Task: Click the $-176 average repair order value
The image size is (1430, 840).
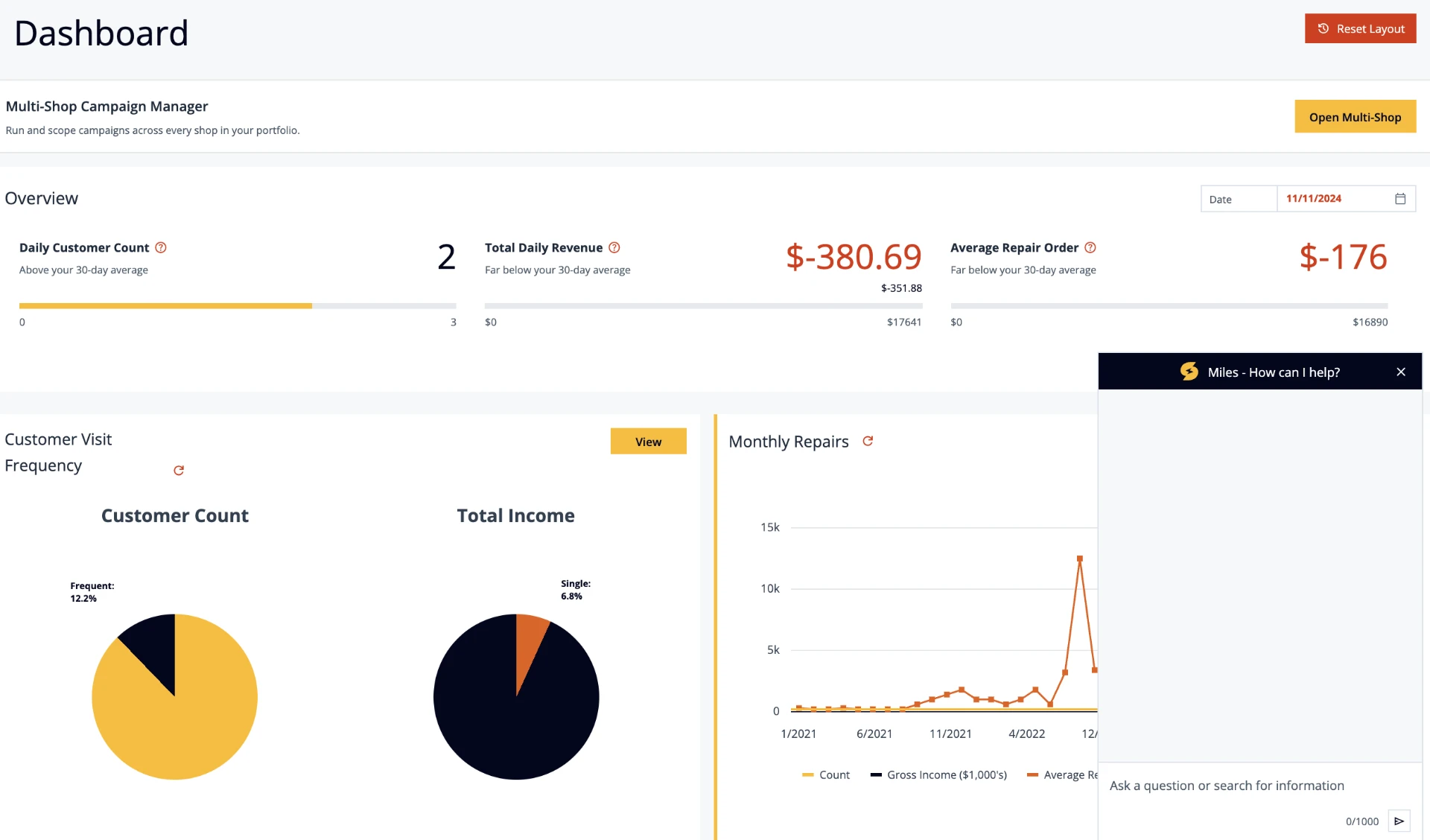Action: tap(1343, 257)
